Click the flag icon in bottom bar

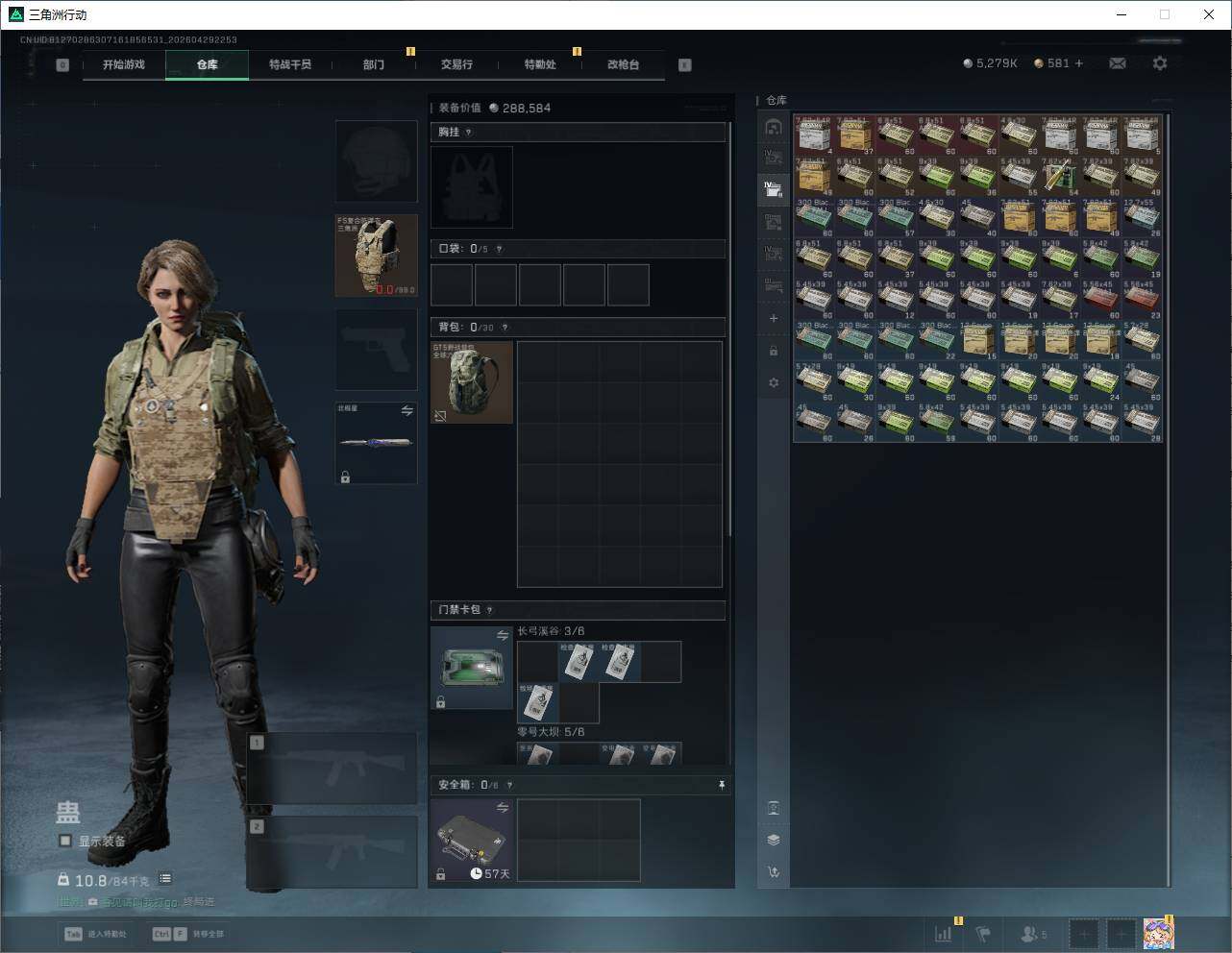tap(983, 933)
